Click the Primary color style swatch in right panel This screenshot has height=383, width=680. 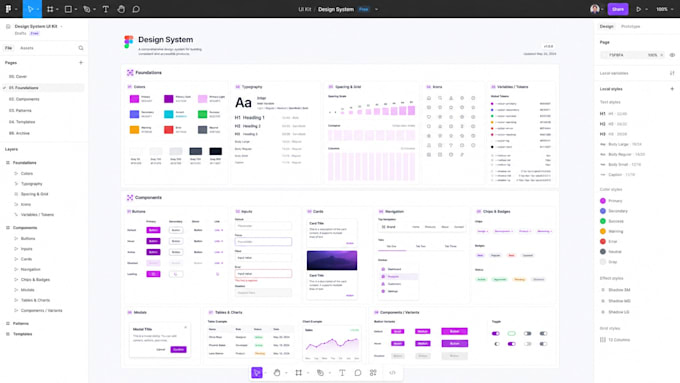(x=603, y=201)
